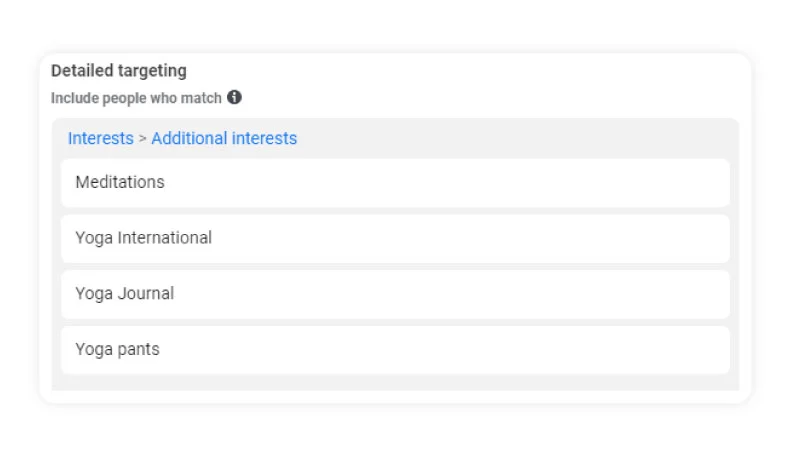
Task: Click the gray strip below Yoga pants
Action: coord(396,382)
